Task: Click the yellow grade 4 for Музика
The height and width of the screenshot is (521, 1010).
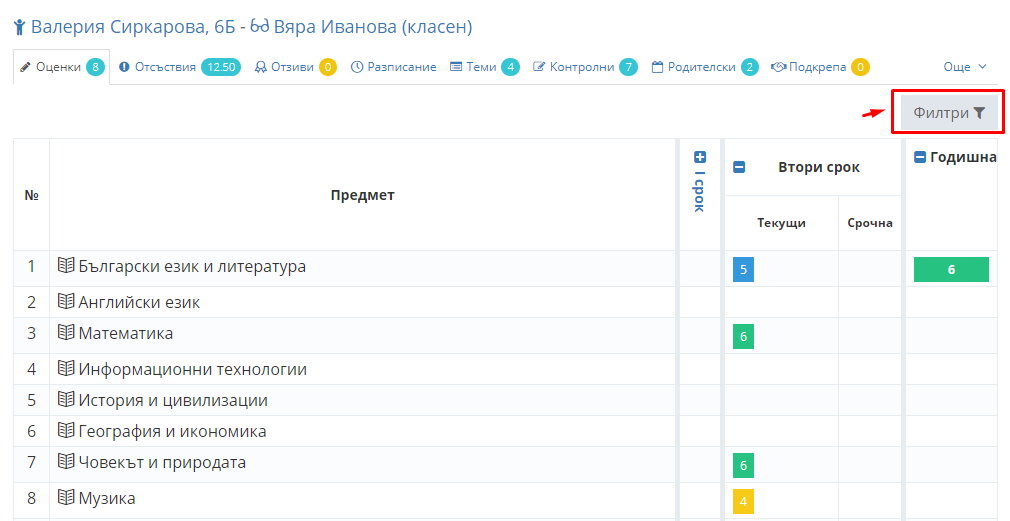Action: click(743, 501)
